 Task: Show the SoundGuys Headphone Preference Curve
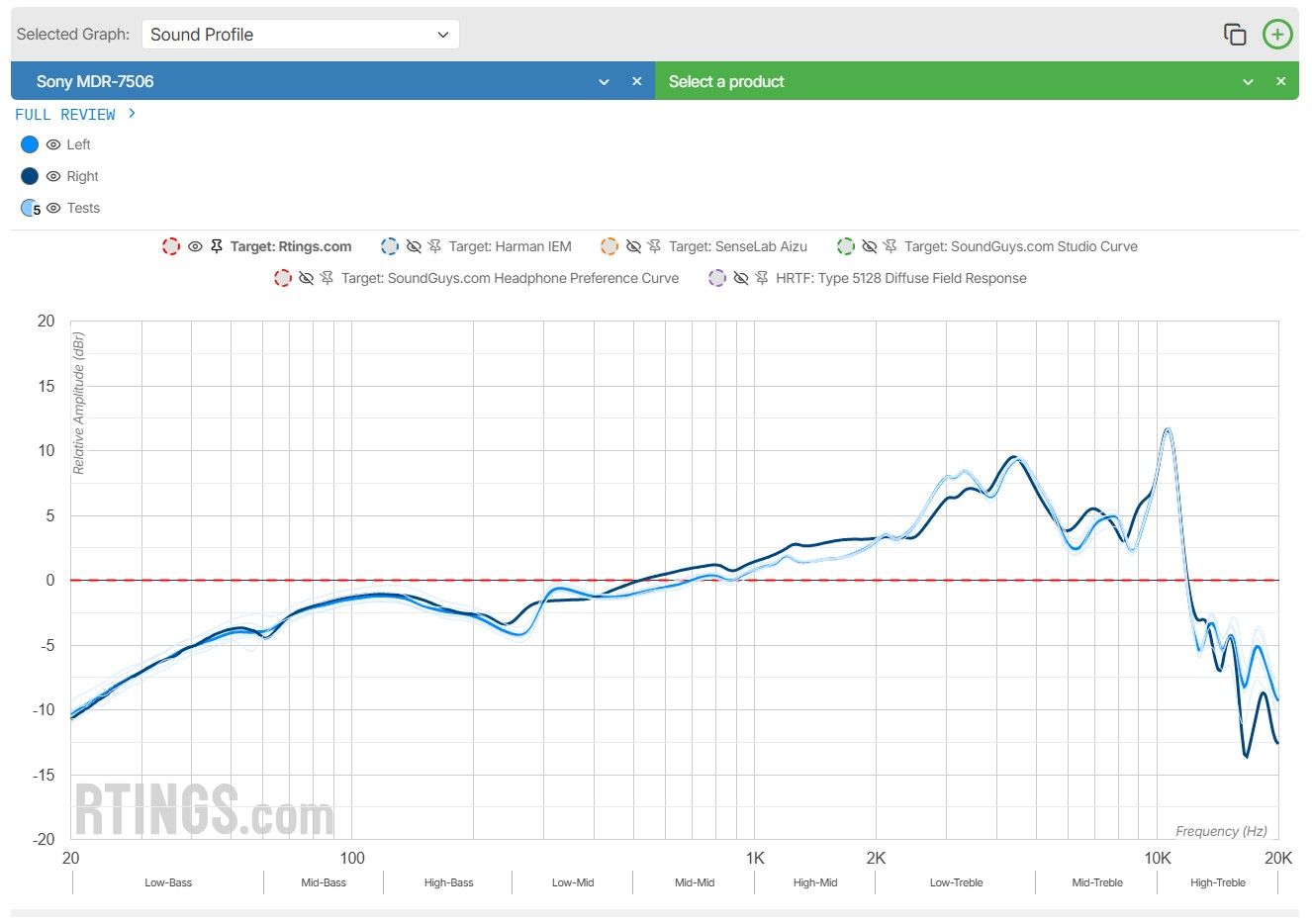[x=306, y=278]
